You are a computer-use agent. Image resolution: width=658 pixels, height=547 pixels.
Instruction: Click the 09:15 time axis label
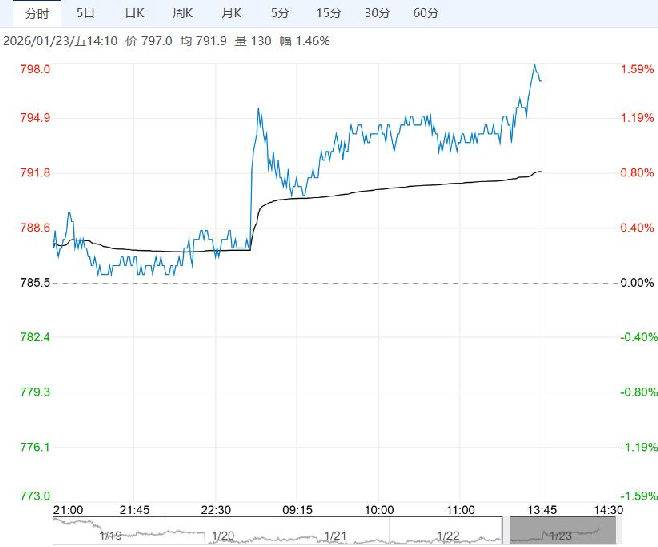pos(299,509)
